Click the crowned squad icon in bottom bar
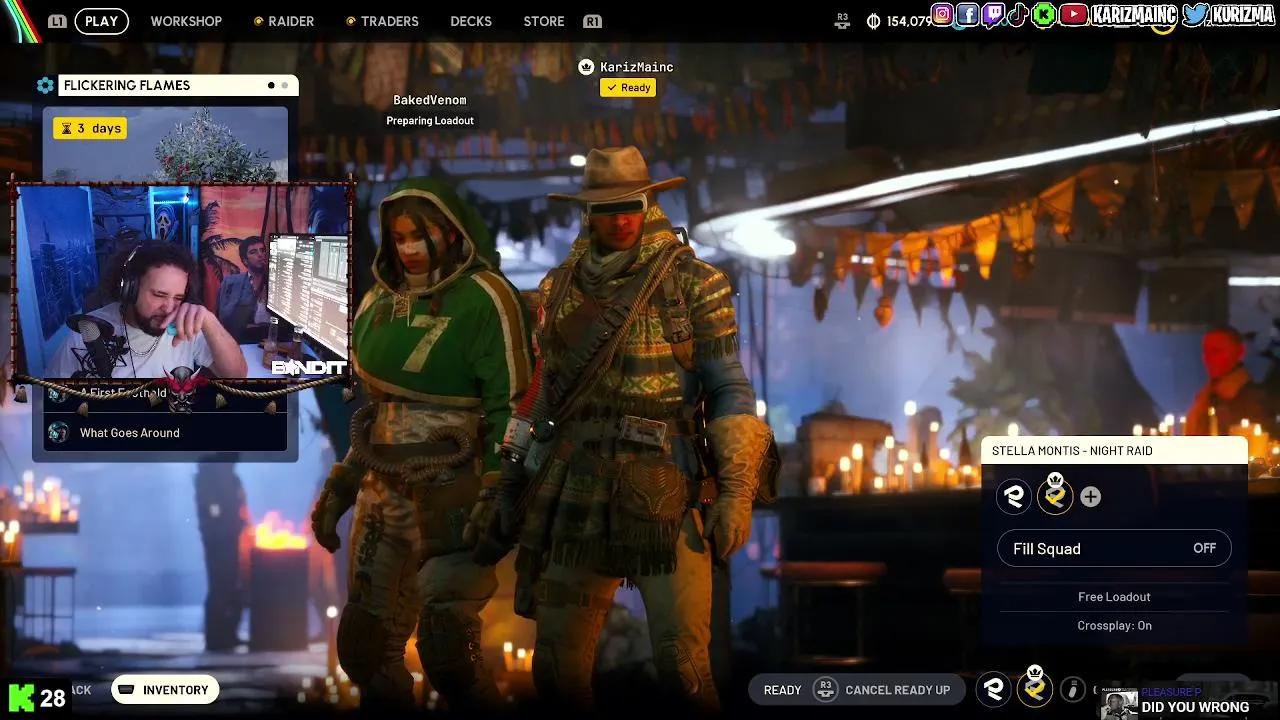 pos(1035,688)
